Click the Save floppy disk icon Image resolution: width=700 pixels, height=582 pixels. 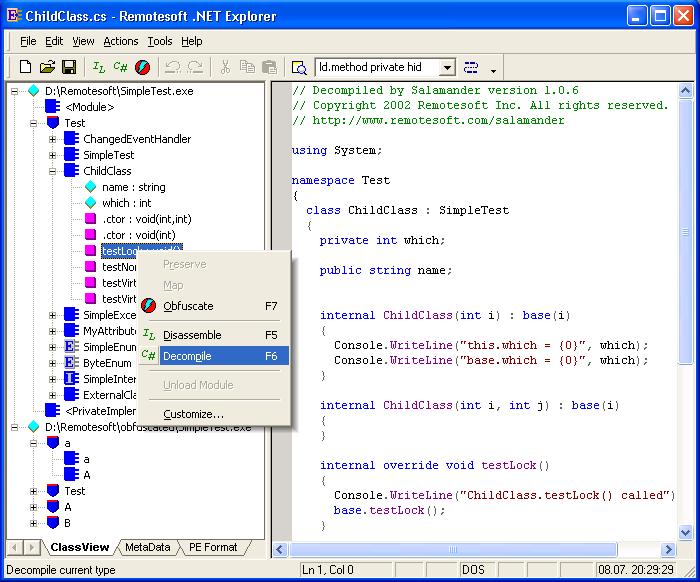[69, 67]
